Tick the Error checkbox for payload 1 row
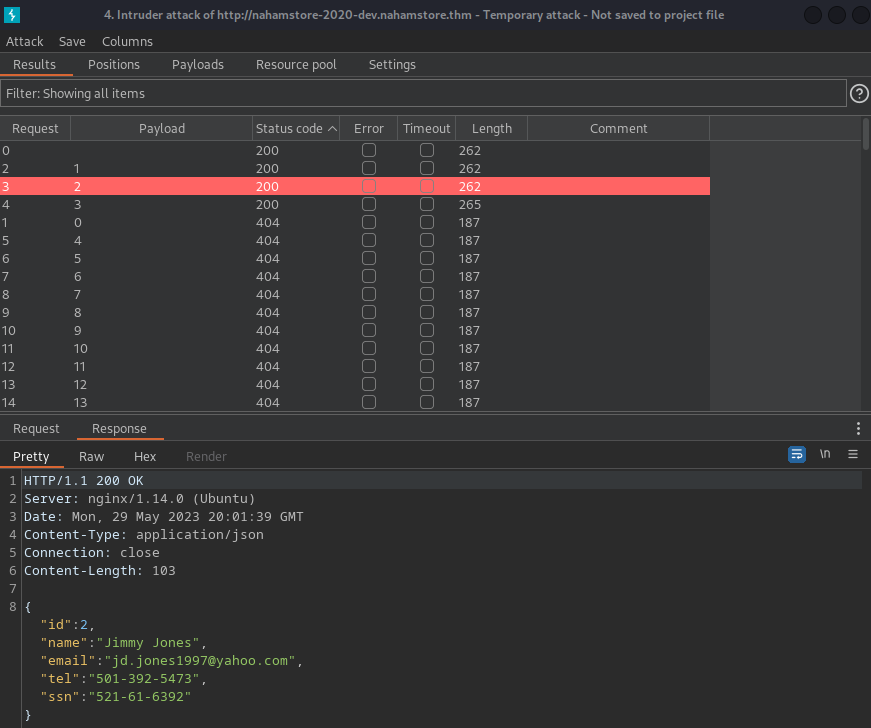The image size is (871, 728). tap(369, 169)
